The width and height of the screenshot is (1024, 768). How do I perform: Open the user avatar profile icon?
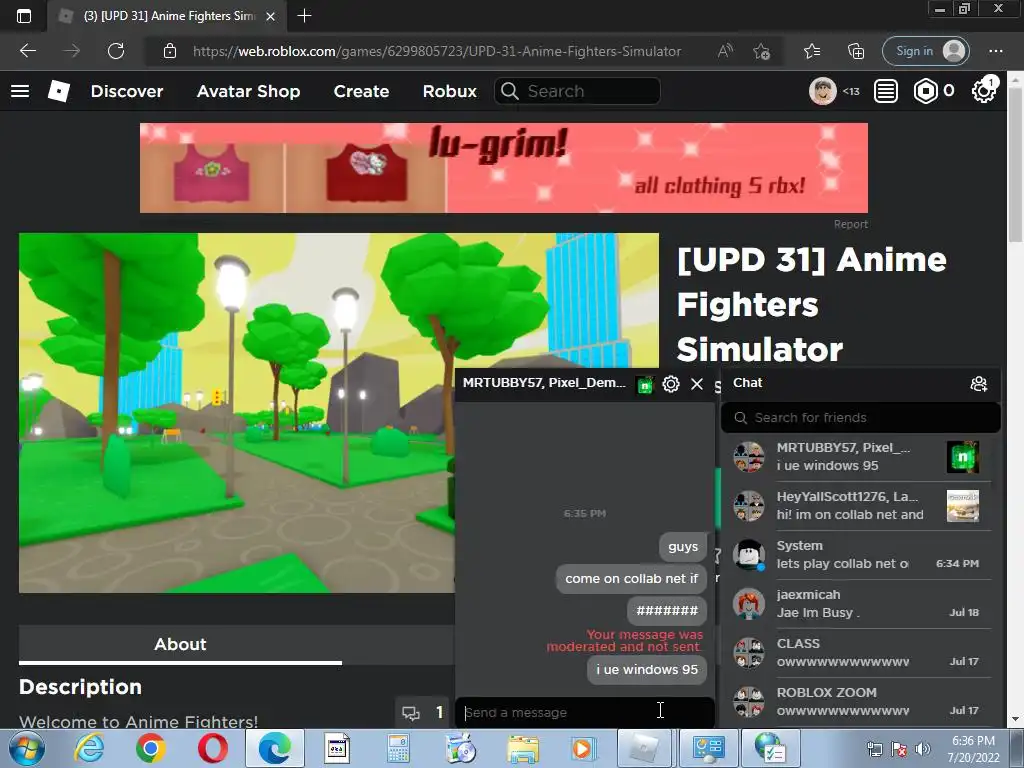pyautogui.click(x=822, y=91)
